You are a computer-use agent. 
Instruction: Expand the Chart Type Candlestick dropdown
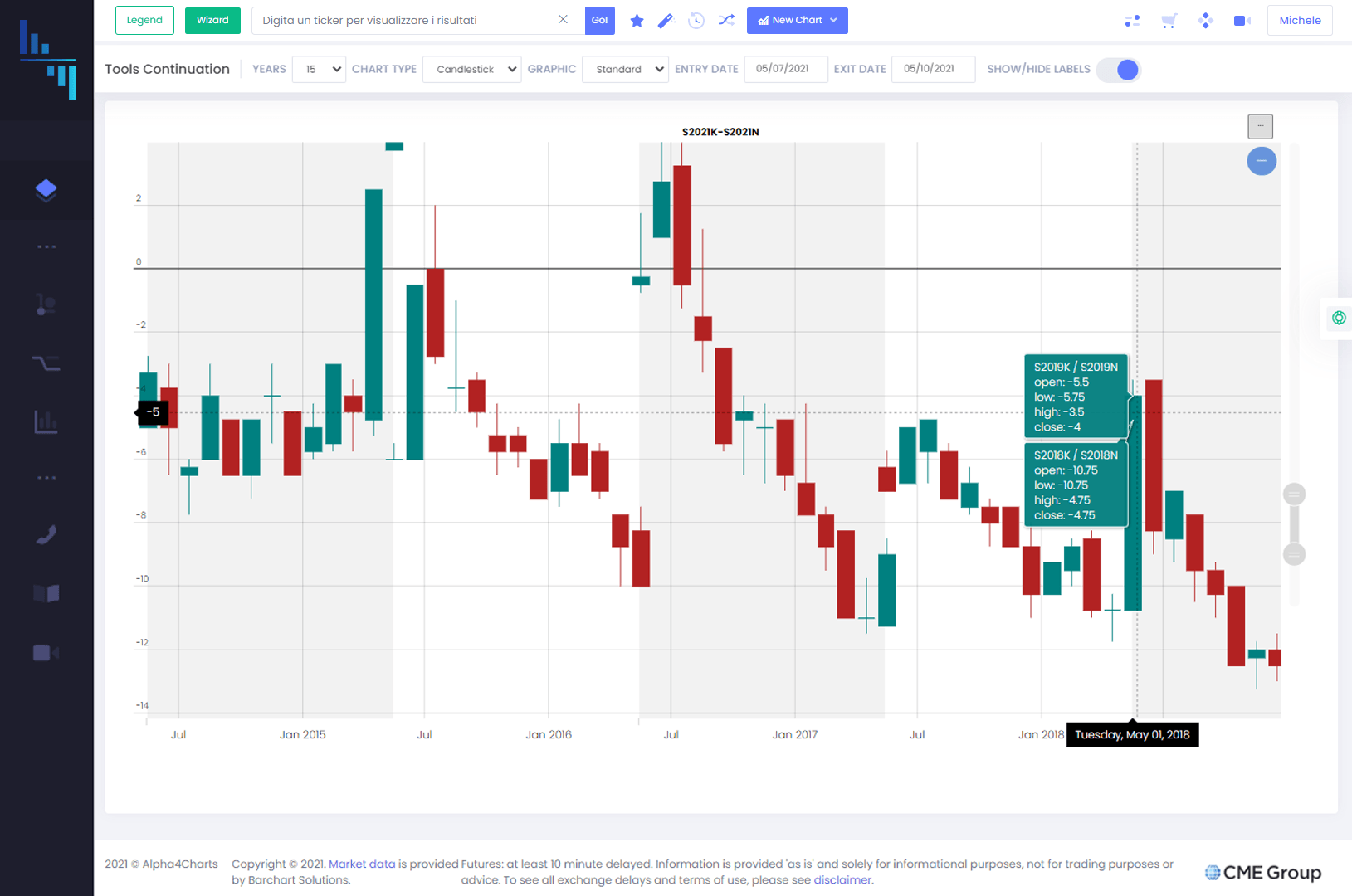[471, 70]
